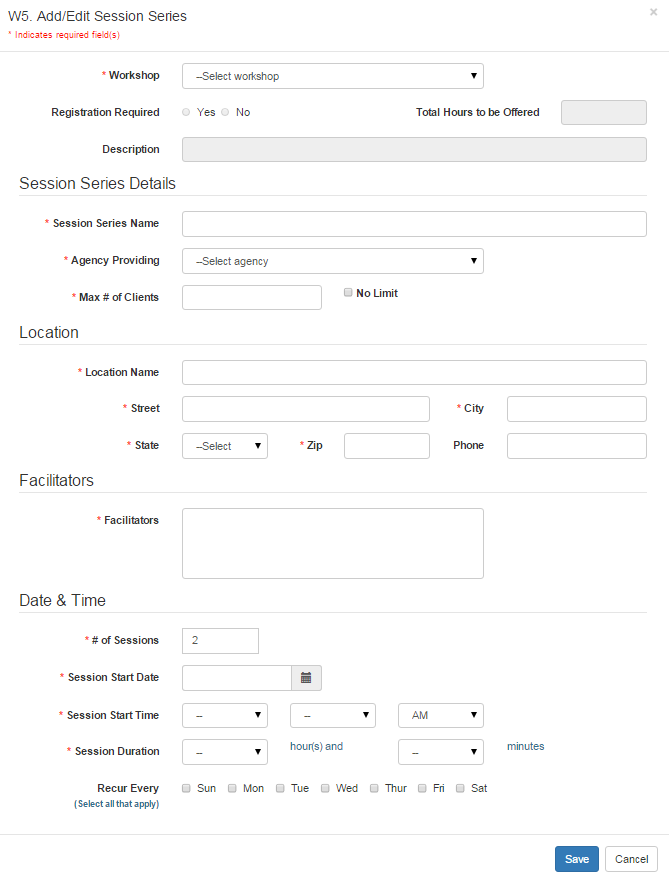The width and height of the screenshot is (669, 877).
Task: Expand the Select agency dropdown
Action: point(332,261)
